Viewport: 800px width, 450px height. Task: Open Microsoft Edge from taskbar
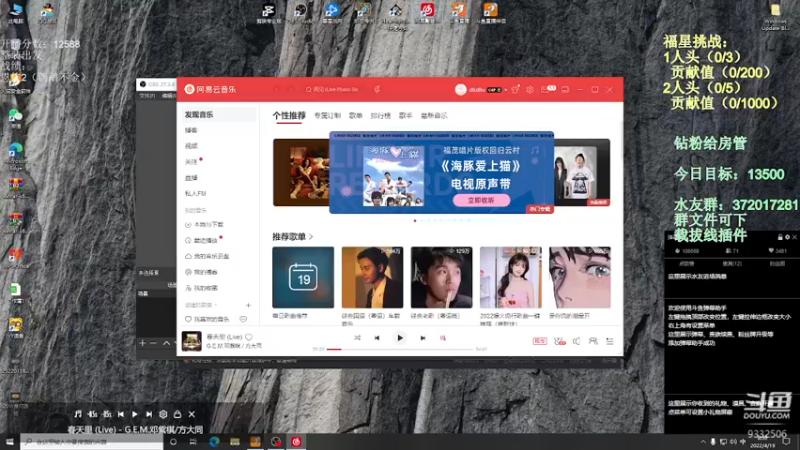coord(214,442)
